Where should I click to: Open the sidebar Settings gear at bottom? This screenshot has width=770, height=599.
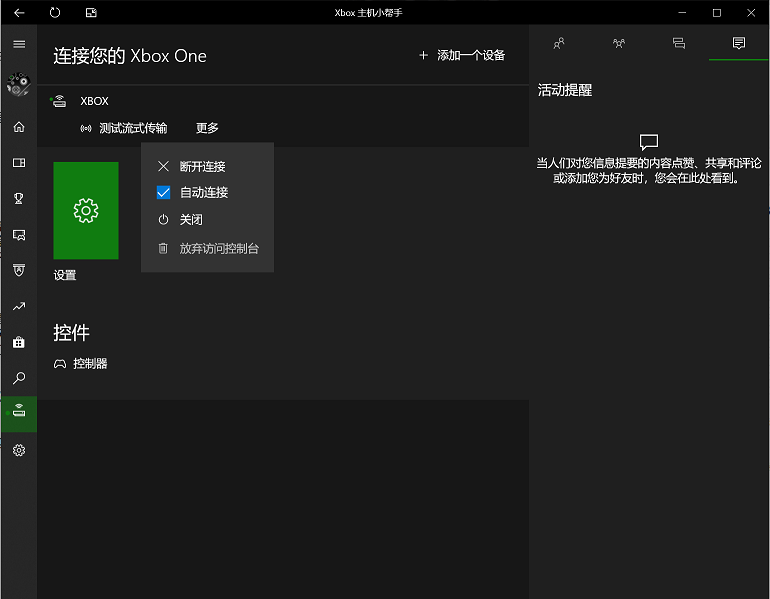point(18,450)
